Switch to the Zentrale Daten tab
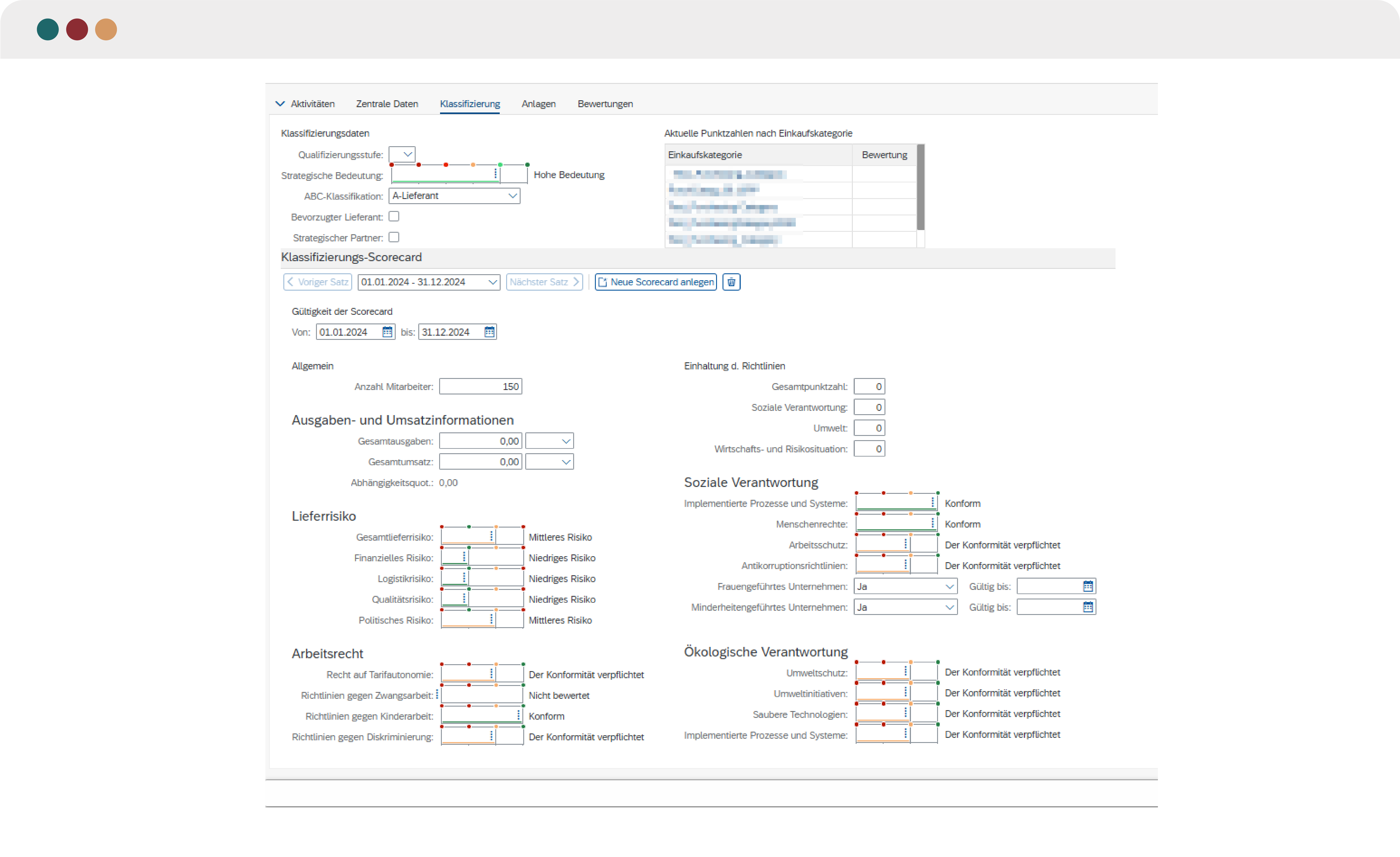This screenshot has width=1400, height=857. click(x=387, y=104)
